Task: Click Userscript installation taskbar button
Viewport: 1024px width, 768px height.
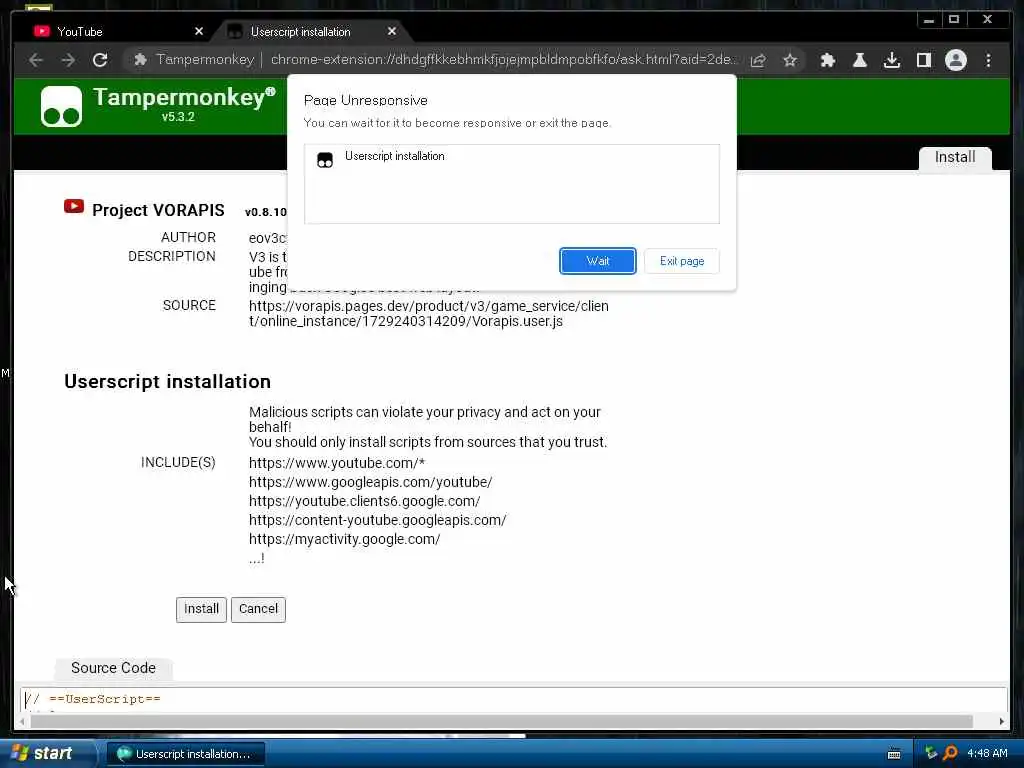Action: (185, 754)
